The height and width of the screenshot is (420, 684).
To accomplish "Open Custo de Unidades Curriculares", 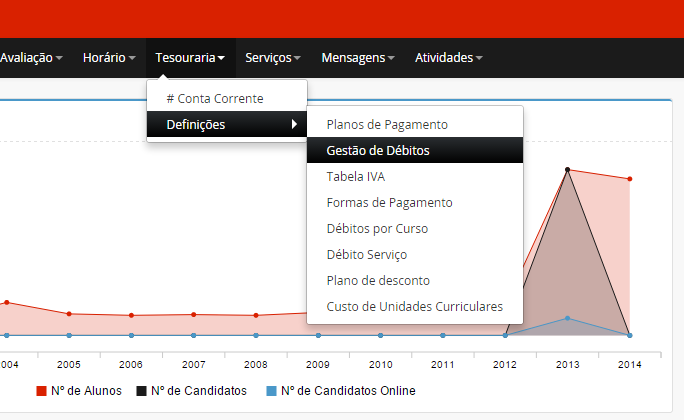I will click(x=414, y=307).
